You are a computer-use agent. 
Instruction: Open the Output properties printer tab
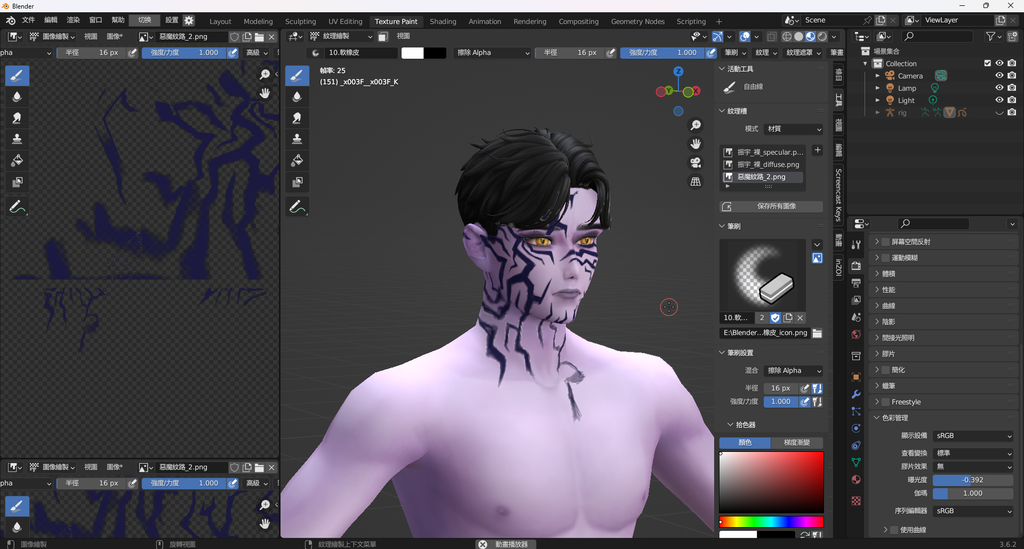click(x=856, y=283)
